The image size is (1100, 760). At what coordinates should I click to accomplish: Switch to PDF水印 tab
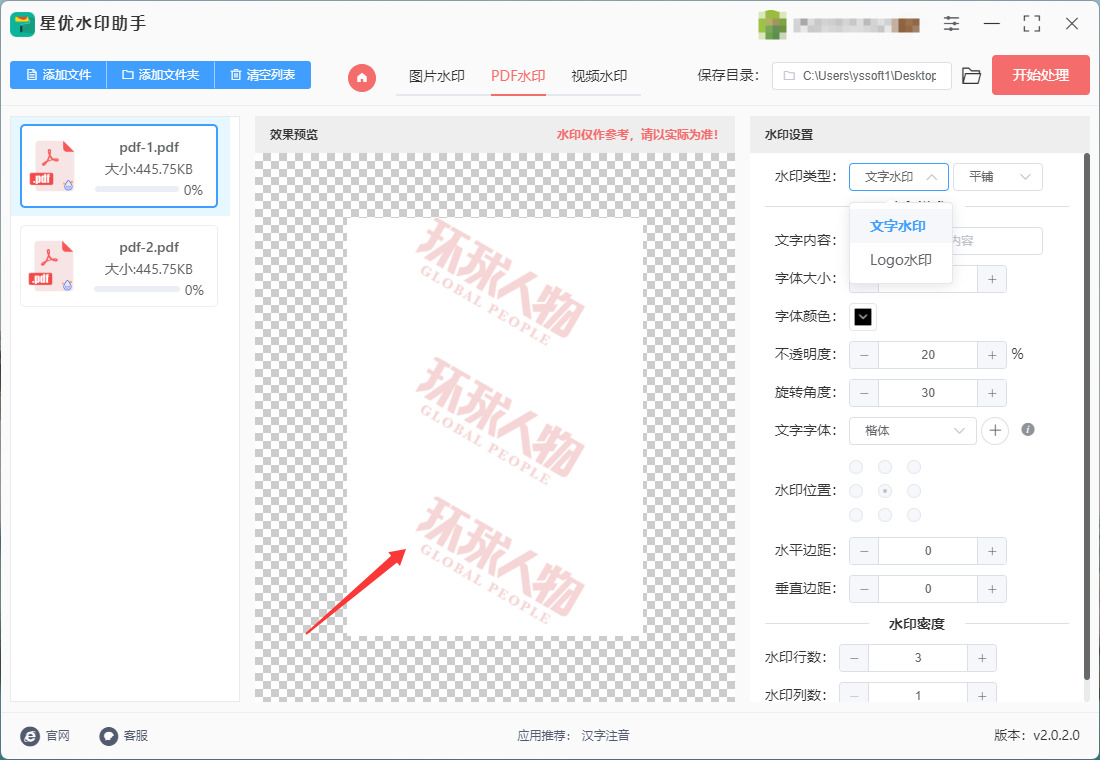518,76
